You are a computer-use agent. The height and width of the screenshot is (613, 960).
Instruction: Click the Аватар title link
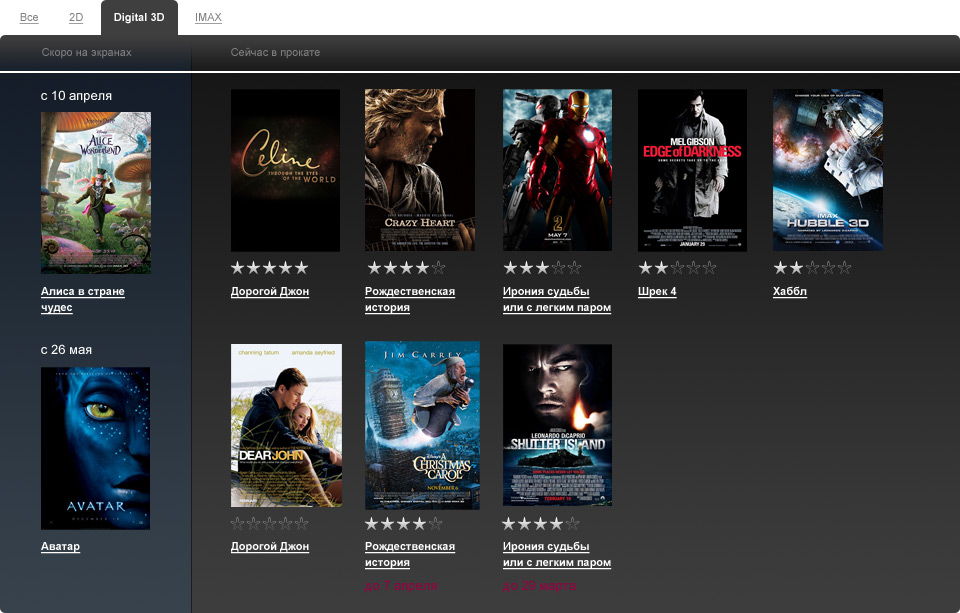pos(60,547)
